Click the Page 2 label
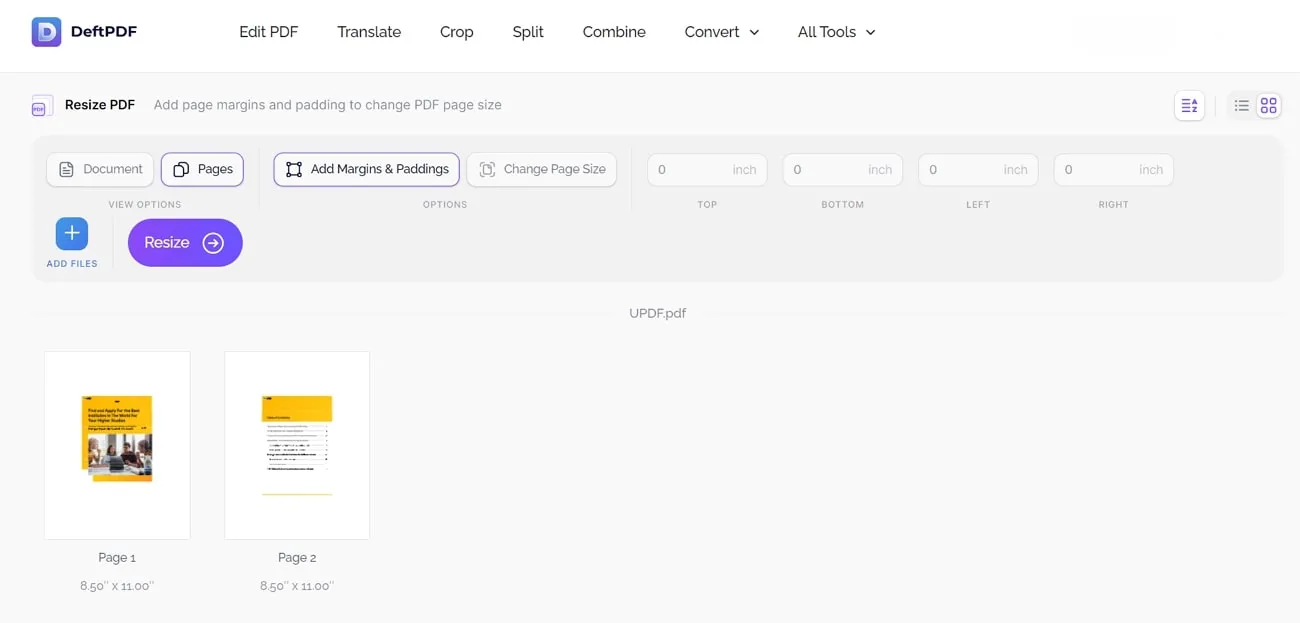Viewport: 1300px width, 623px height. coord(297,557)
